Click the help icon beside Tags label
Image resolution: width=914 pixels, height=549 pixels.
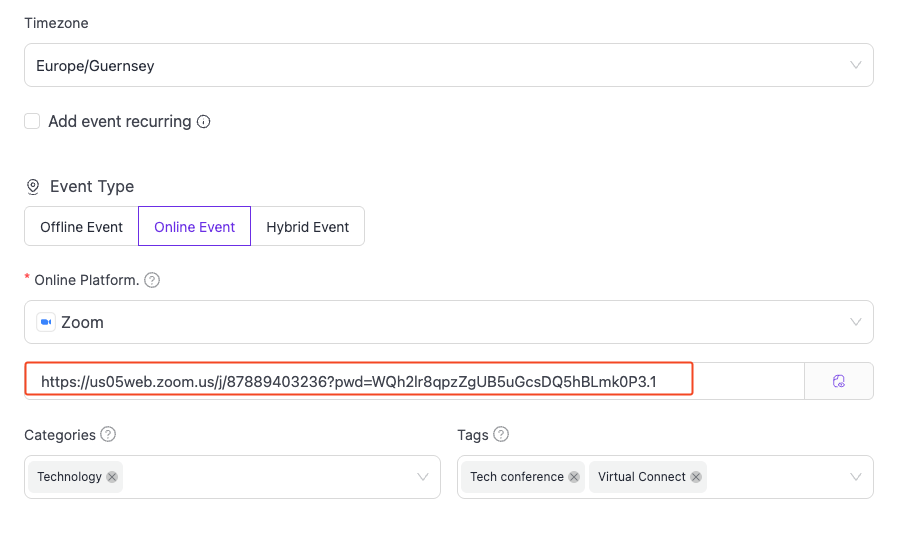(501, 435)
